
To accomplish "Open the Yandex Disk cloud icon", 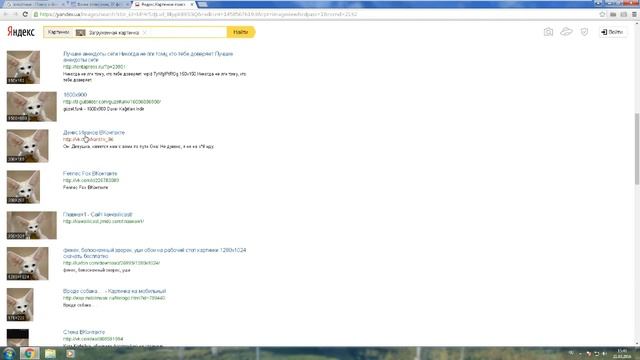I will 567,32.
